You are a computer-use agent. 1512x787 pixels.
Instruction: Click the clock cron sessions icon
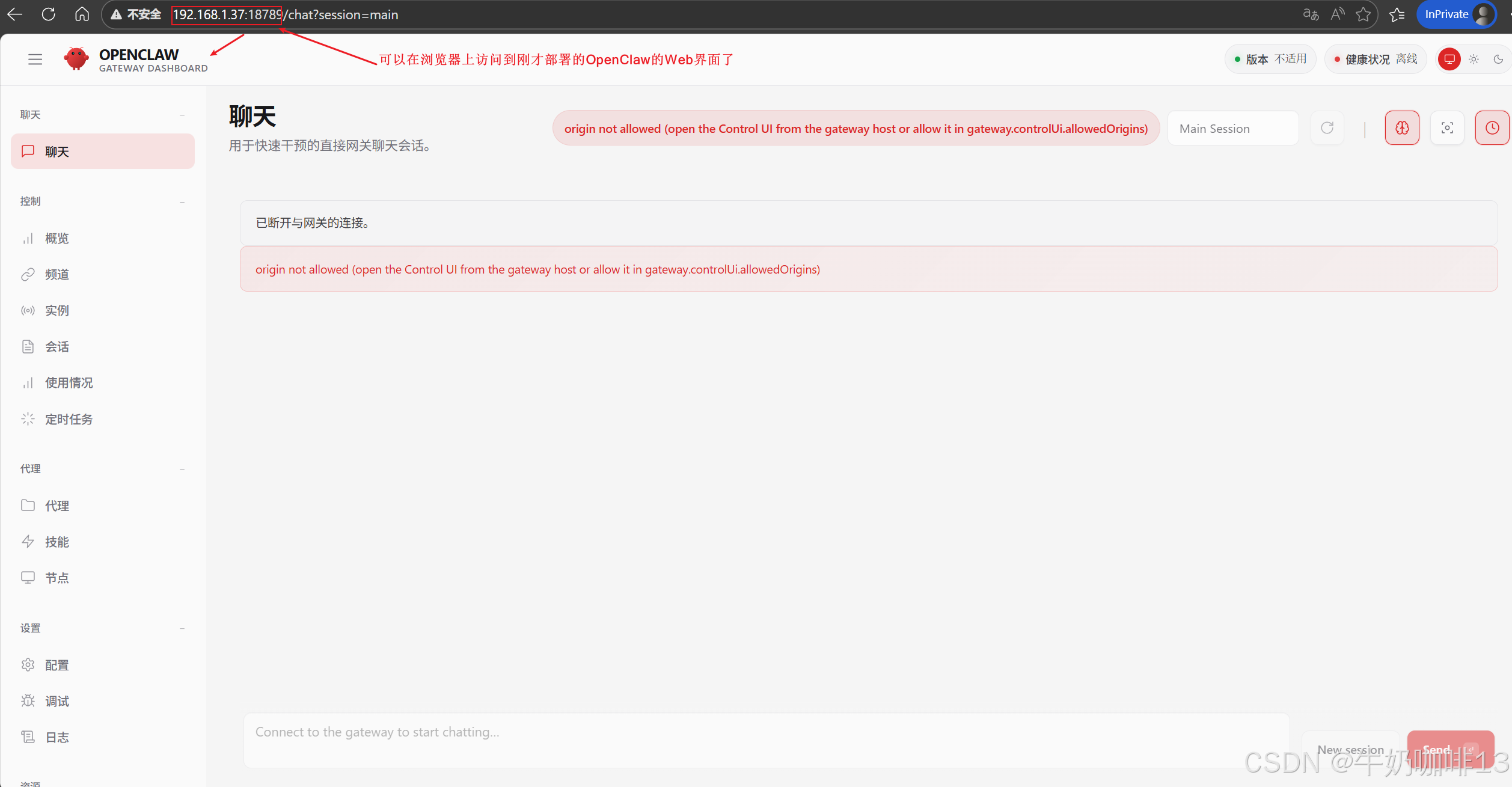tap(1492, 128)
